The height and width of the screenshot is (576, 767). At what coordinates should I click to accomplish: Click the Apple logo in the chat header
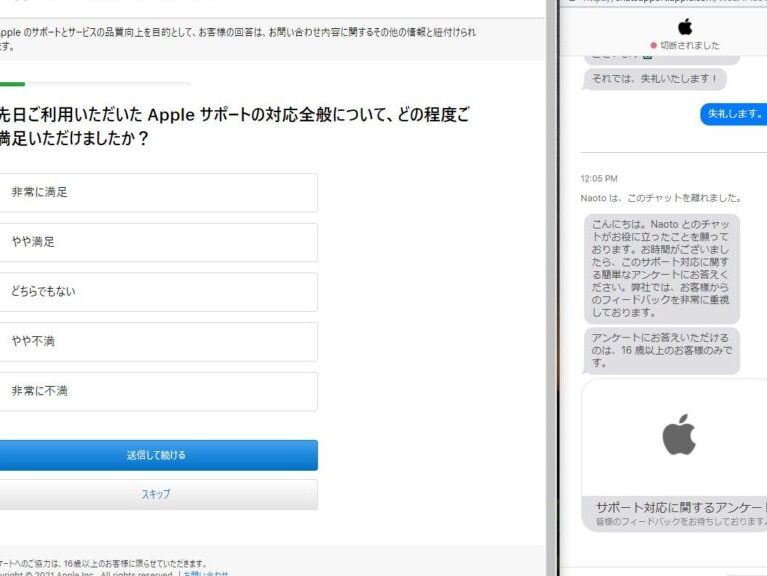pos(685,26)
